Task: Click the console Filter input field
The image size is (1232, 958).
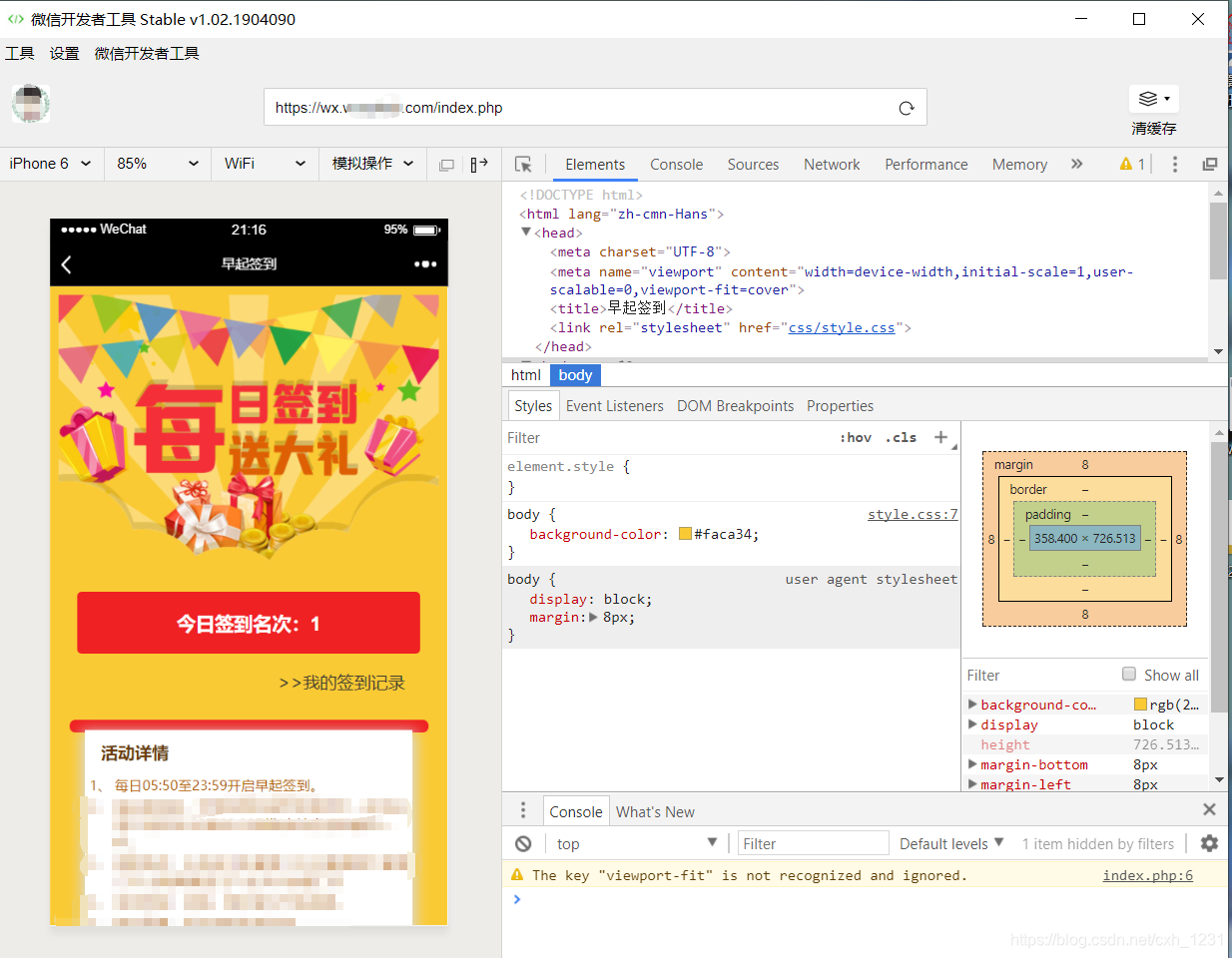Action: (x=814, y=843)
